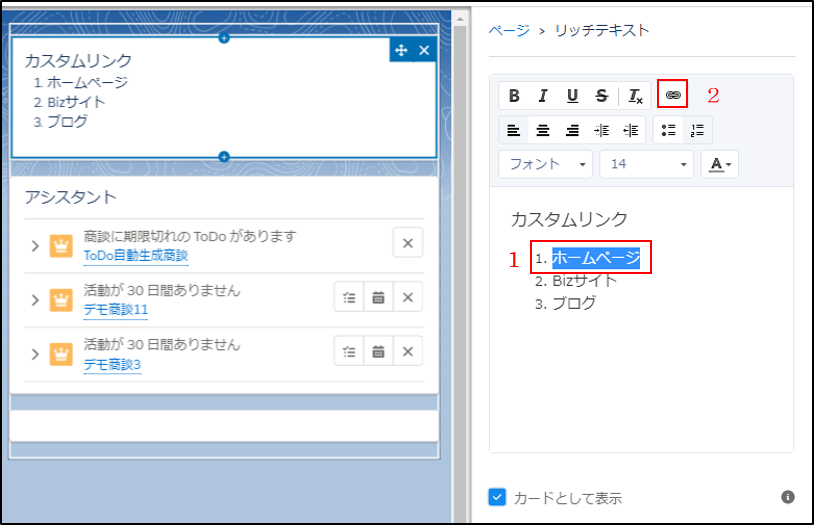Click アシスタント component heading
This screenshot has width=814, height=525.
(x=71, y=197)
